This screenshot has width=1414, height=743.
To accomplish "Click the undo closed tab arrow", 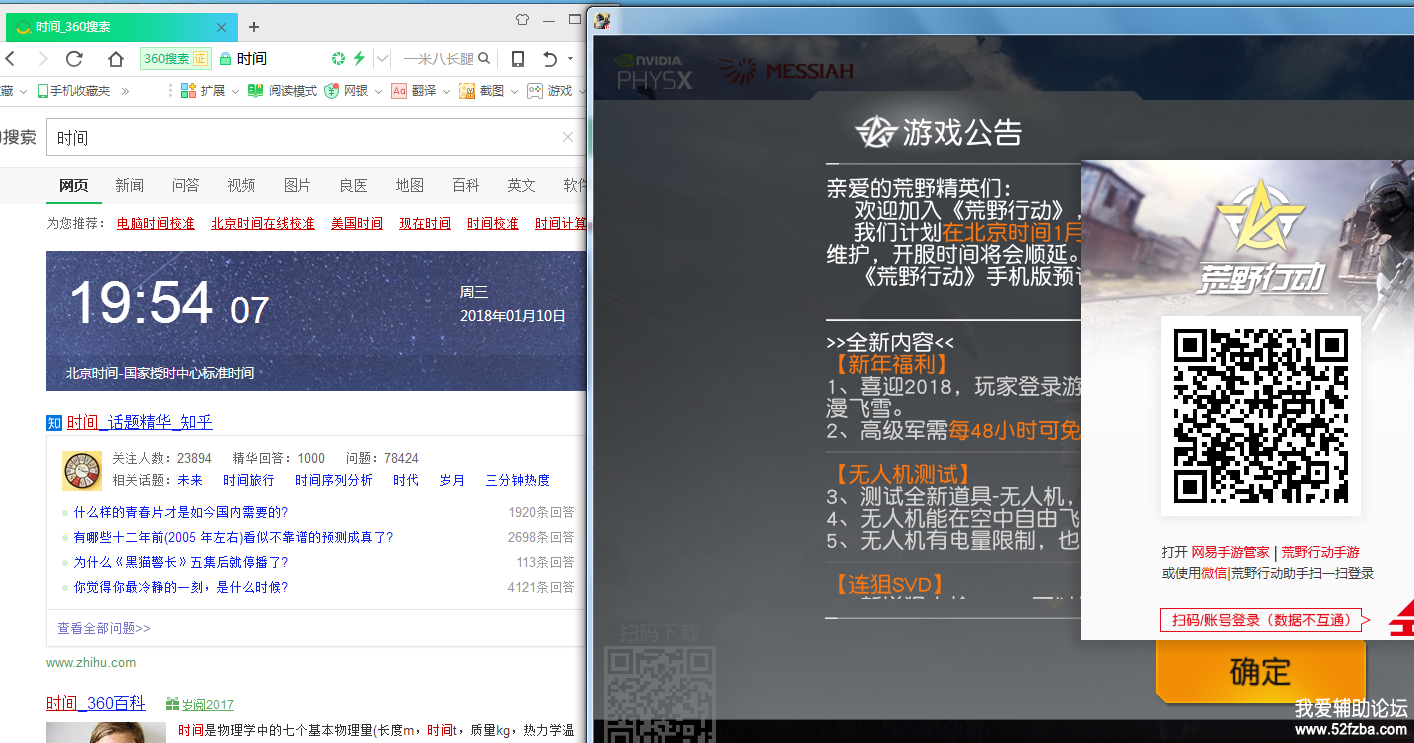I will 549,59.
